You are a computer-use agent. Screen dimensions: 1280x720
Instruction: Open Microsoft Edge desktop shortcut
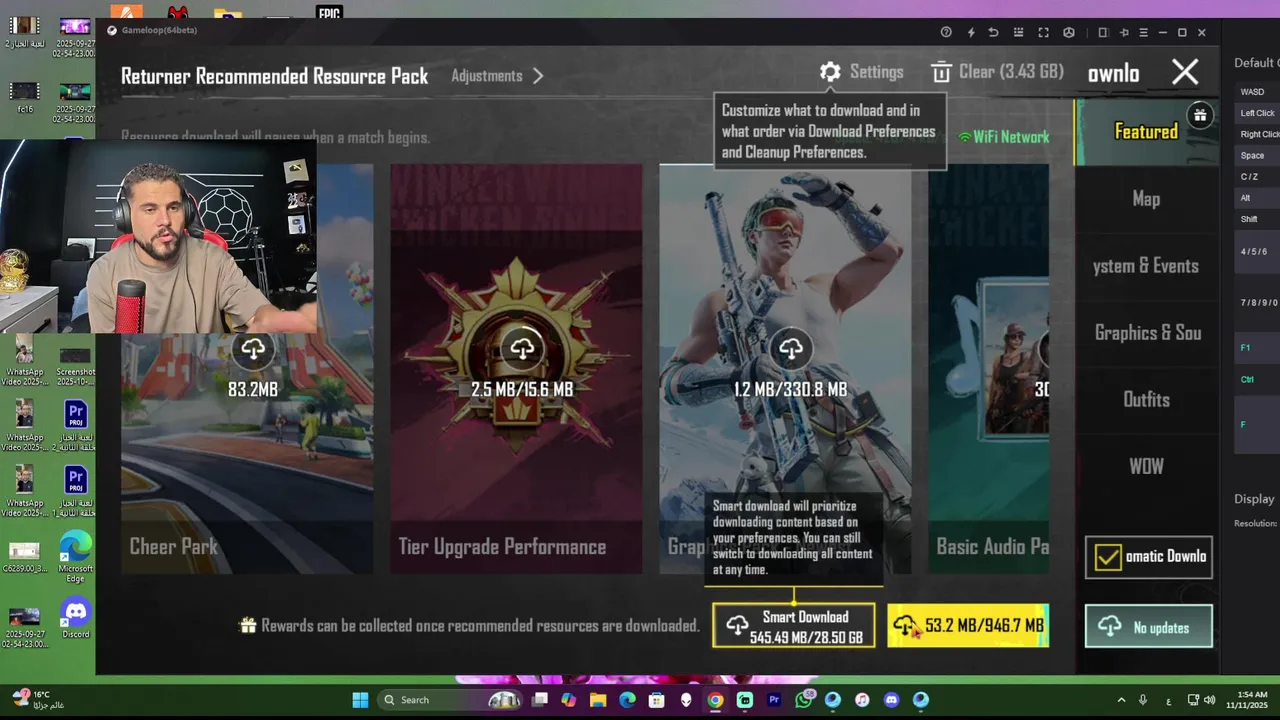pos(75,556)
